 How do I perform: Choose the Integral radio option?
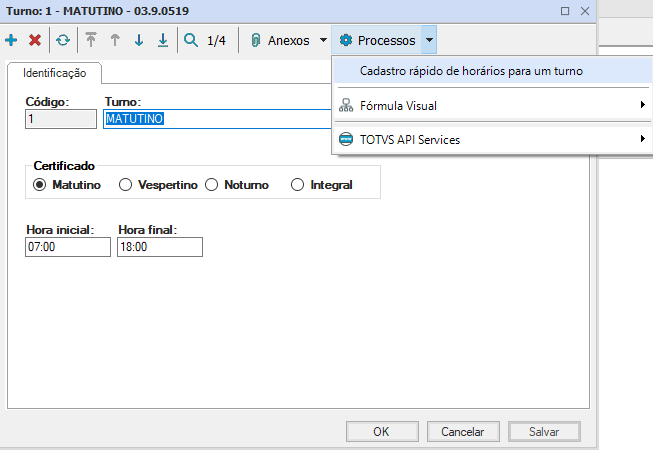pos(298,185)
